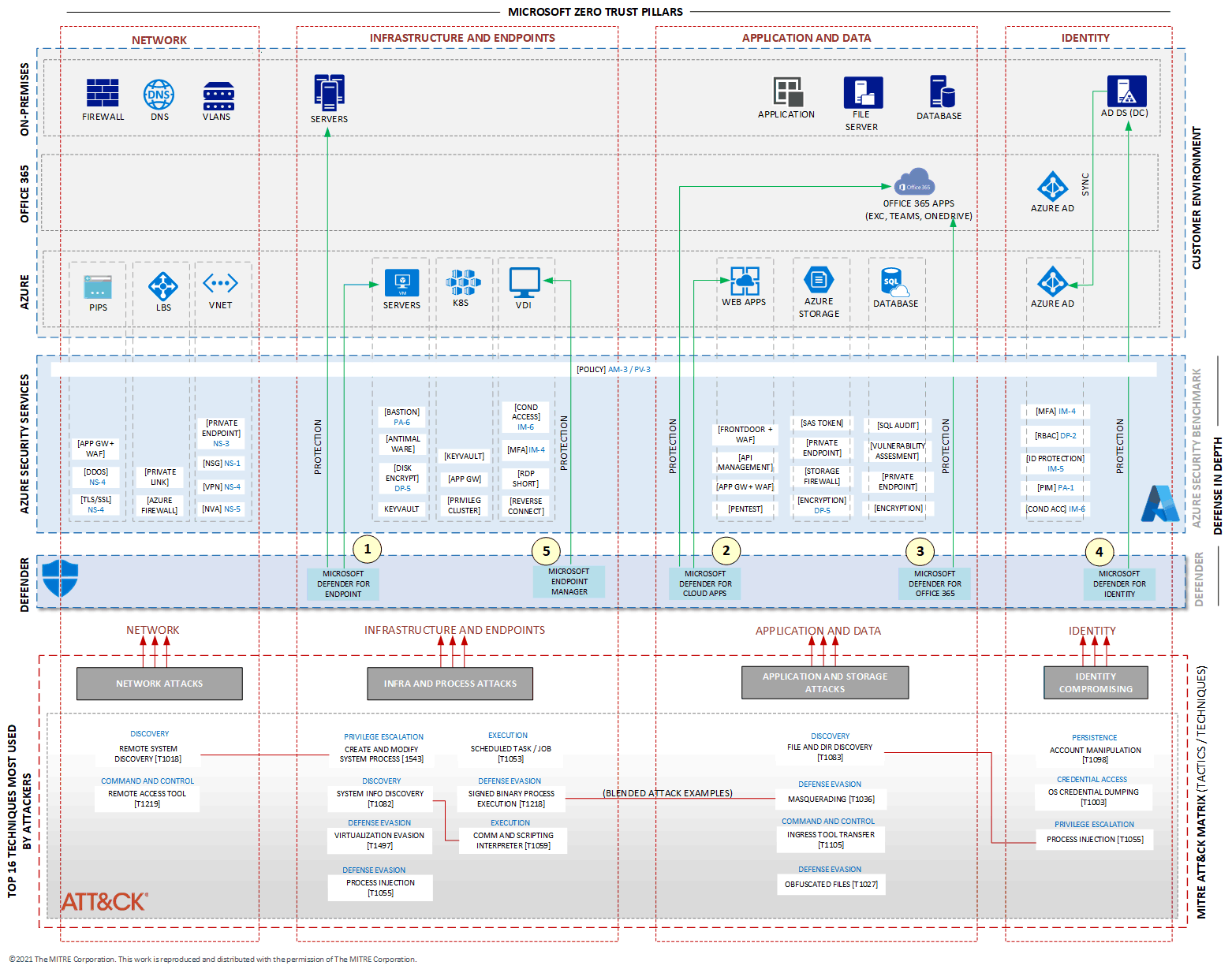The width and height of the screenshot is (1232, 969).
Task: Click the Application and Data heading at the top
Action: click(x=806, y=38)
